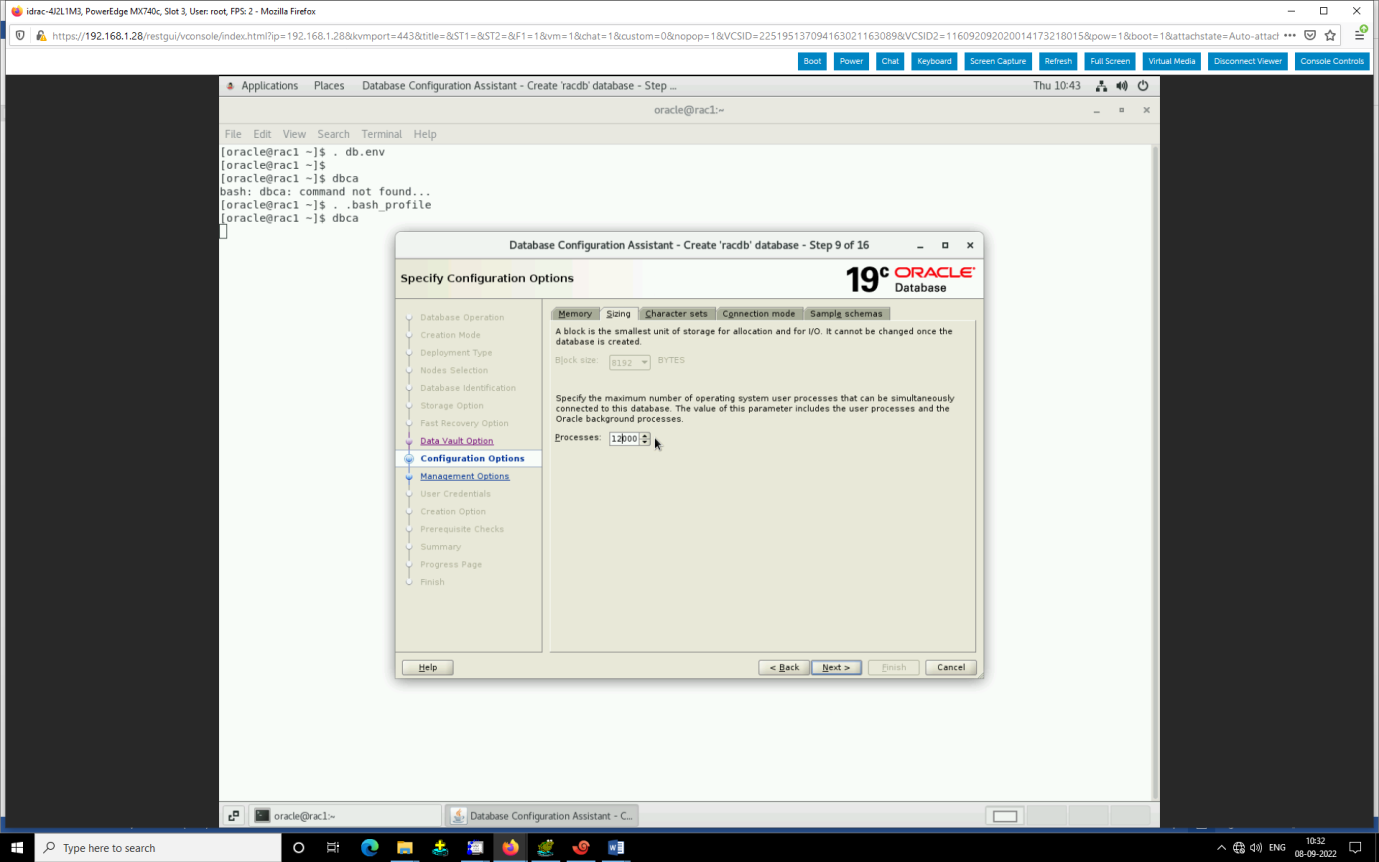The width and height of the screenshot is (1379, 862).
Task: Open the Character sets tab
Action: tap(676, 314)
